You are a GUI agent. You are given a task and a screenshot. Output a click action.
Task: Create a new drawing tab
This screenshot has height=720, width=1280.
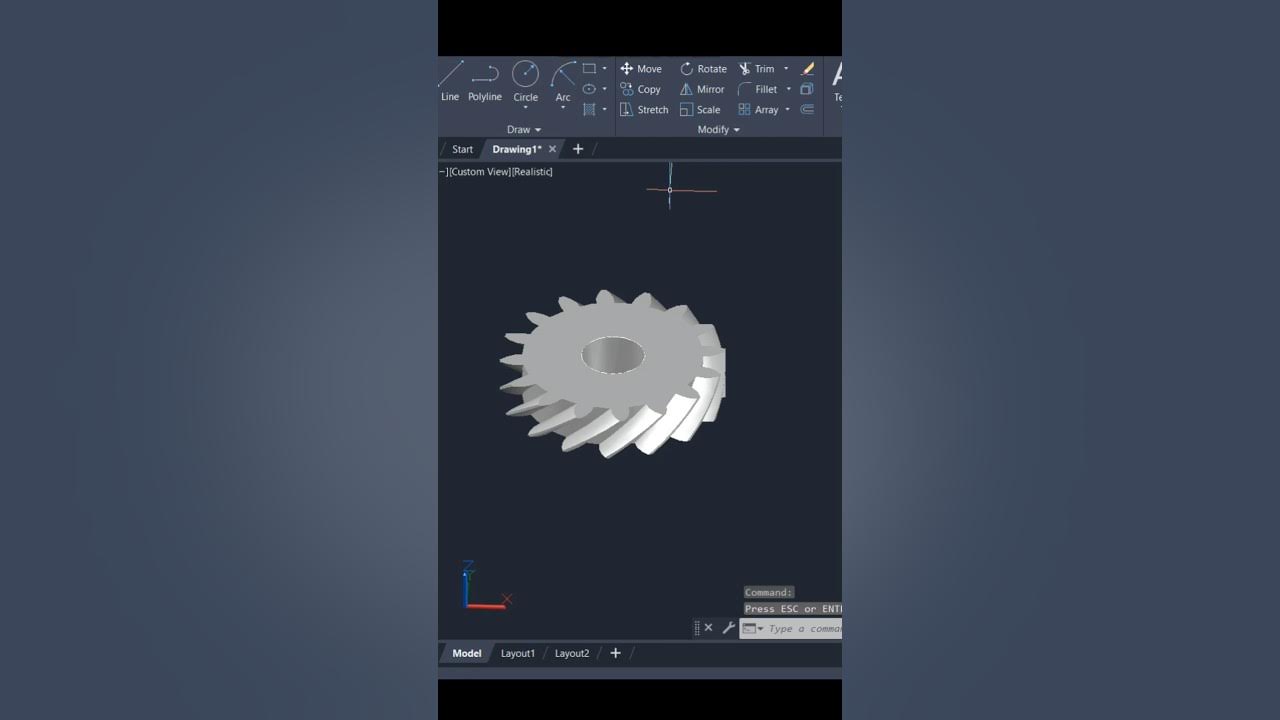[578, 149]
